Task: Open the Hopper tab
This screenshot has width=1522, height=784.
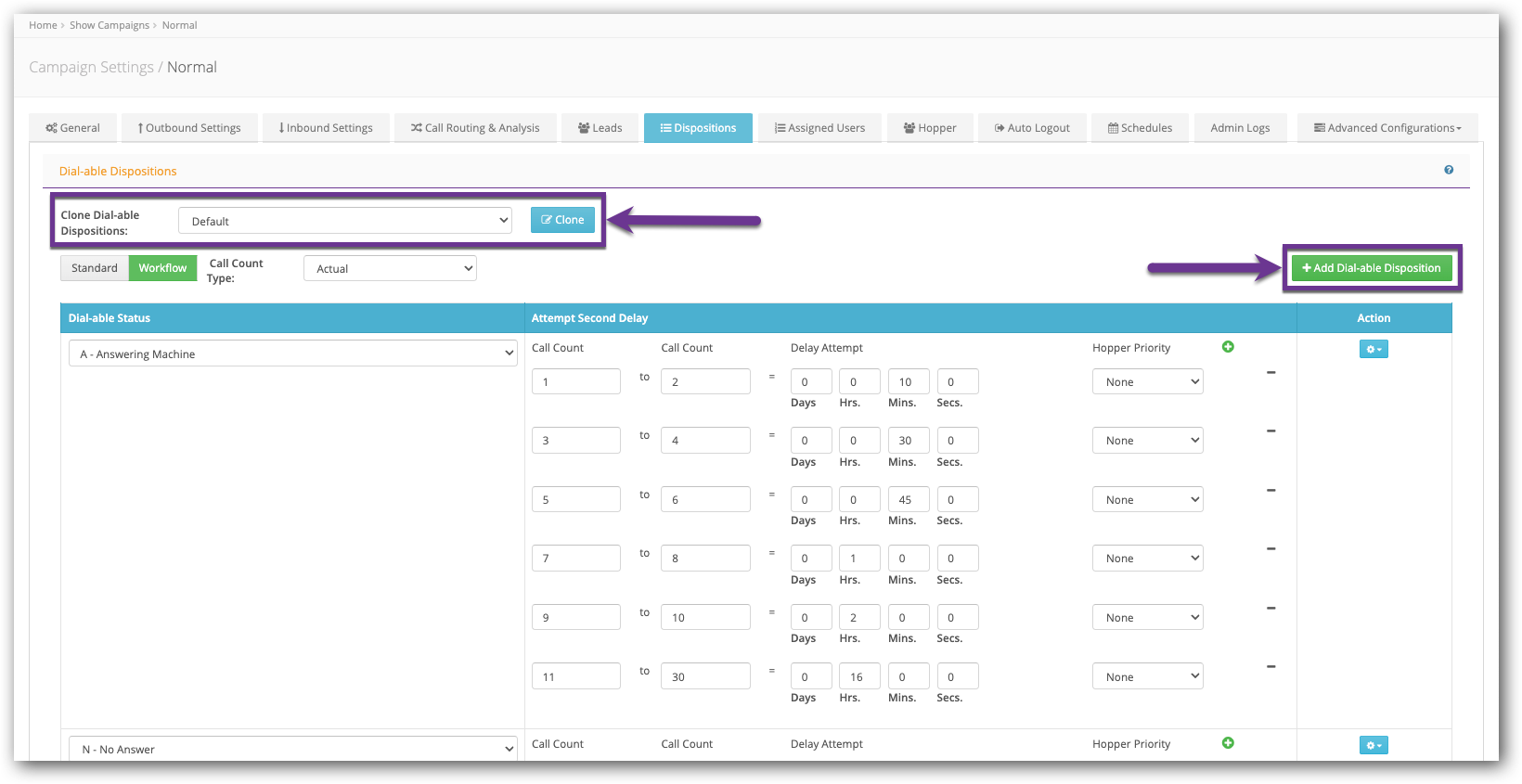Action: tap(930, 128)
